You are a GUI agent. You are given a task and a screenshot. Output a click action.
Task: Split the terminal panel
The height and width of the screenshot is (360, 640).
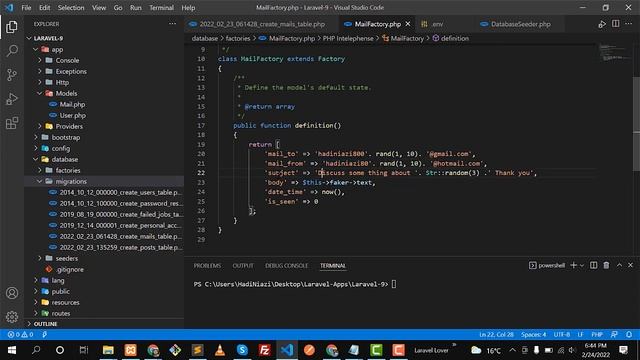click(x=593, y=265)
